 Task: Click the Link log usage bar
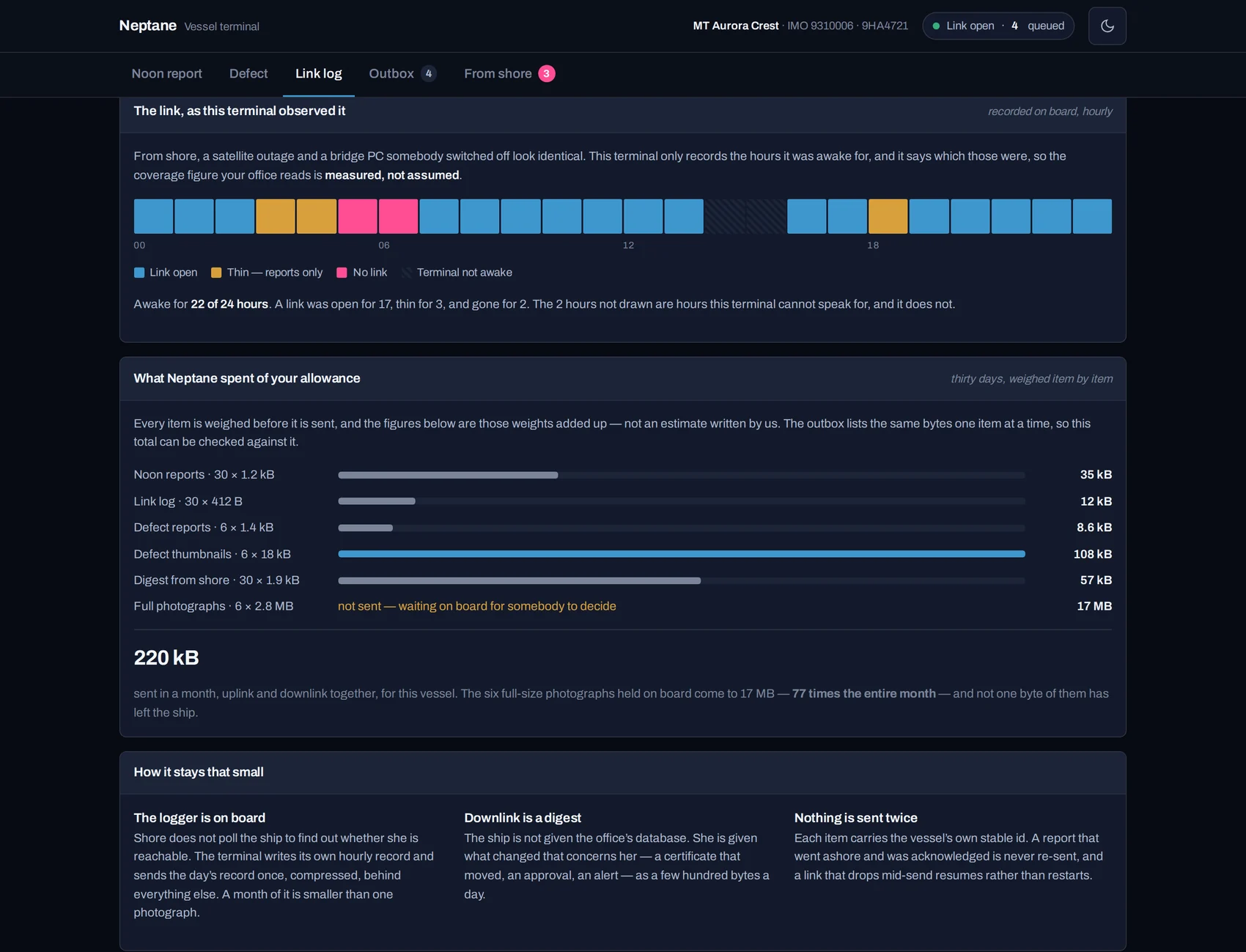[x=681, y=501]
